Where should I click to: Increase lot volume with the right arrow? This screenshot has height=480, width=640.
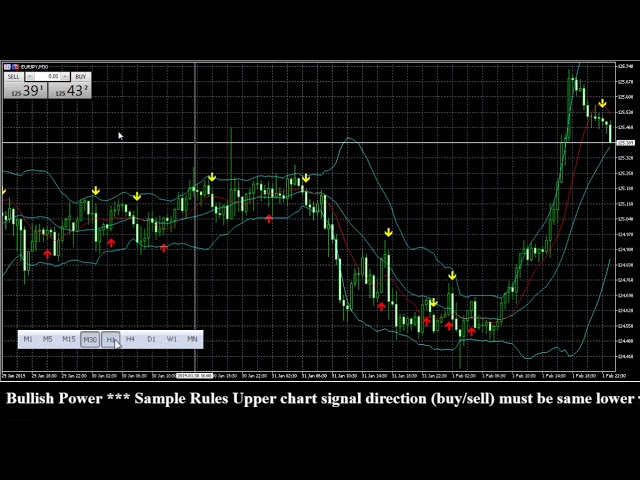65,77
